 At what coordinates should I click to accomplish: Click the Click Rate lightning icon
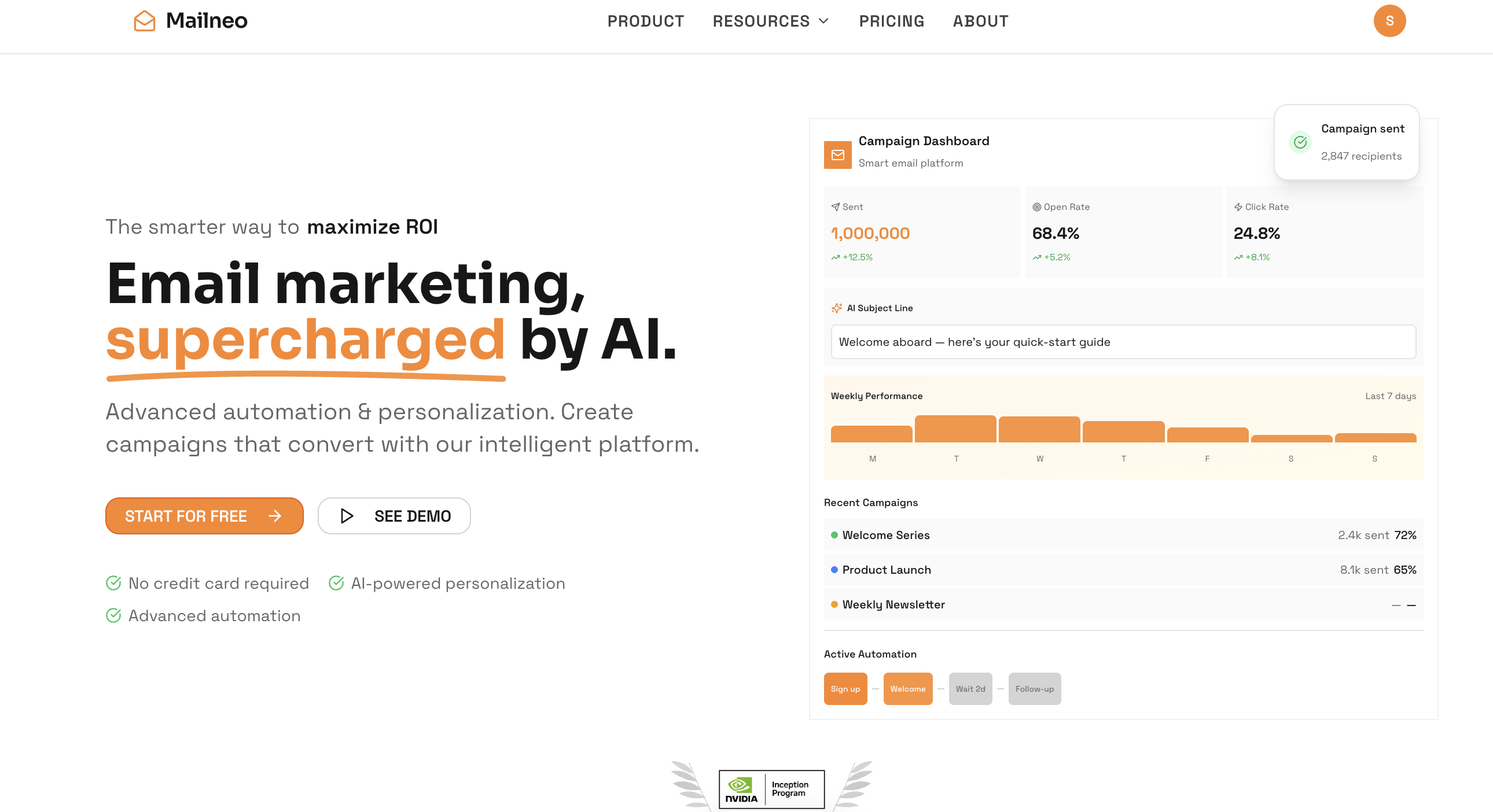pos(1238,207)
